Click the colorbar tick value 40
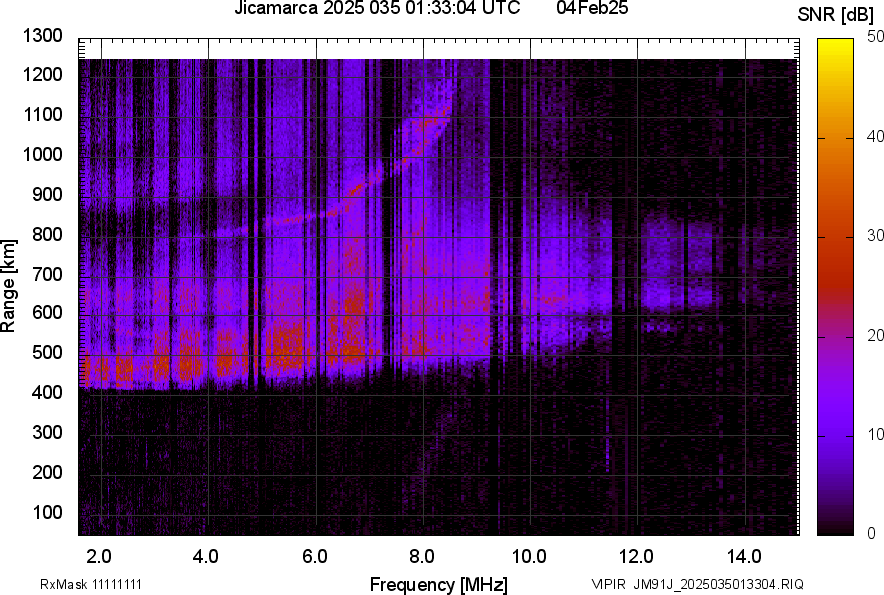The image size is (884, 595). (874, 136)
